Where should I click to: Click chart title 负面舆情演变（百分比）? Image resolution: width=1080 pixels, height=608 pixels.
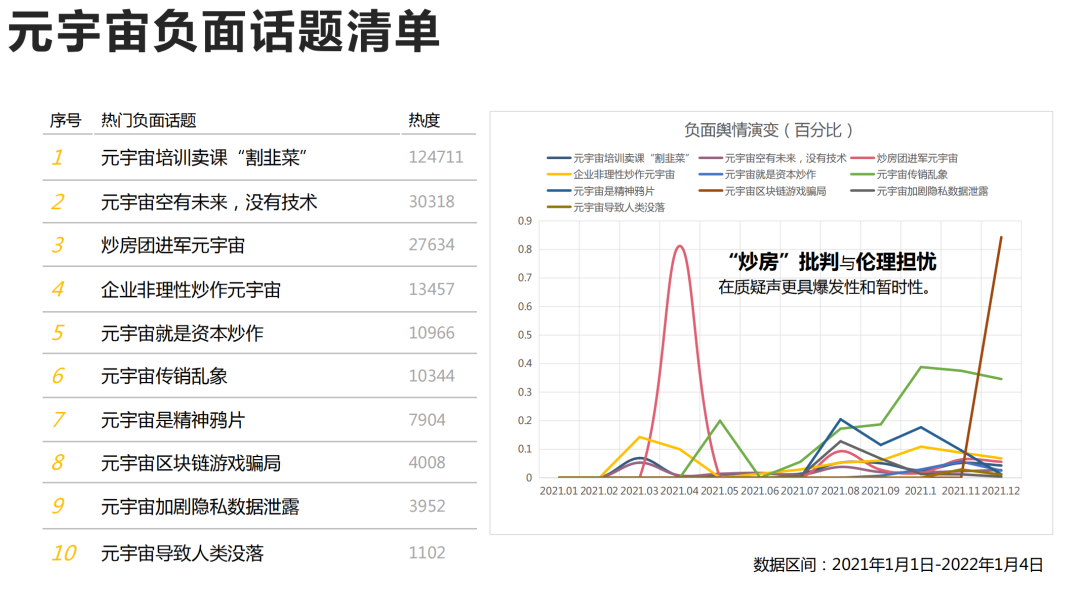(x=770, y=130)
